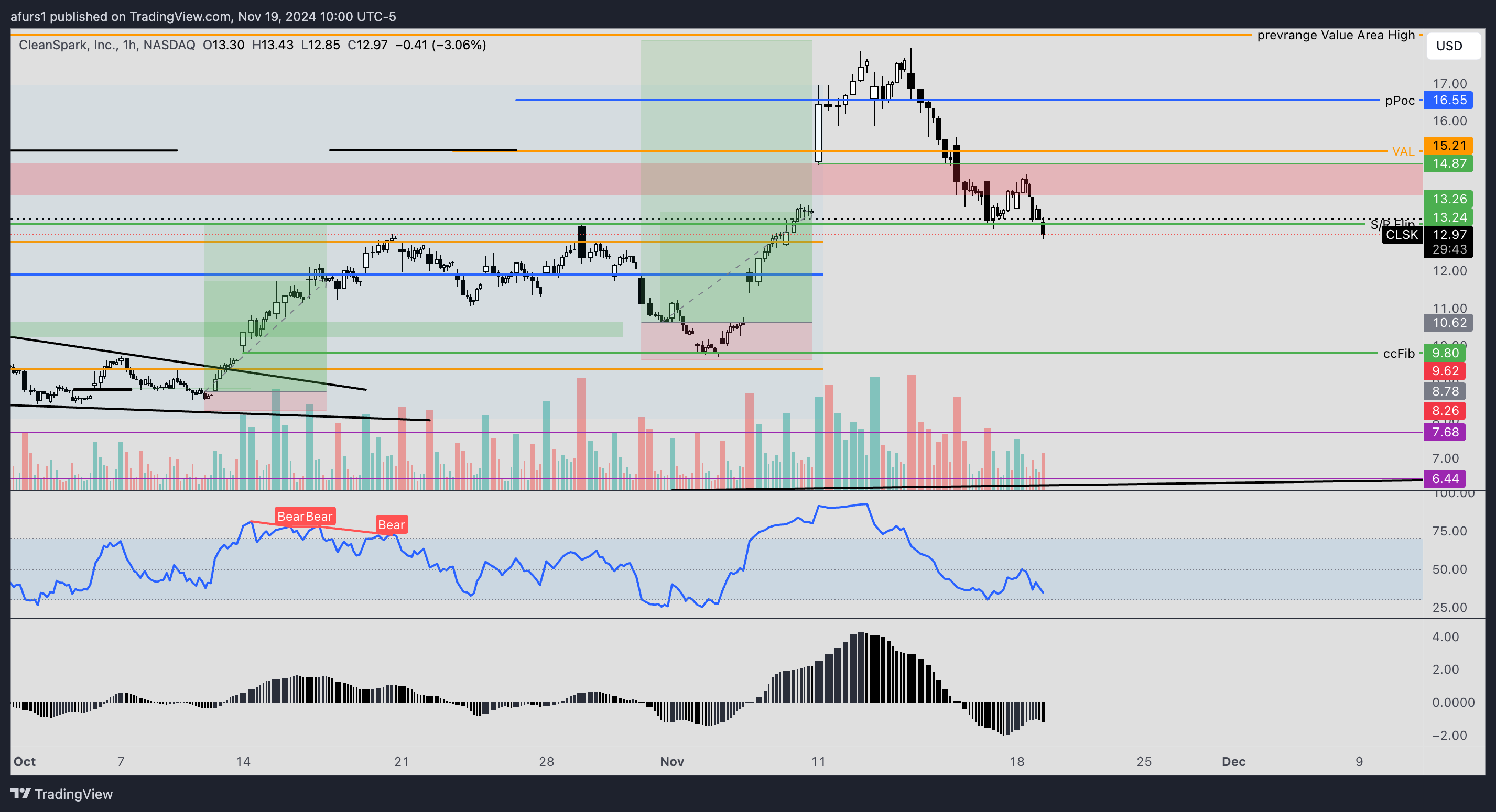Viewport: 1496px width, 812px height.
Task: Click the orange VAL line label
Action: click(1403, 151)
